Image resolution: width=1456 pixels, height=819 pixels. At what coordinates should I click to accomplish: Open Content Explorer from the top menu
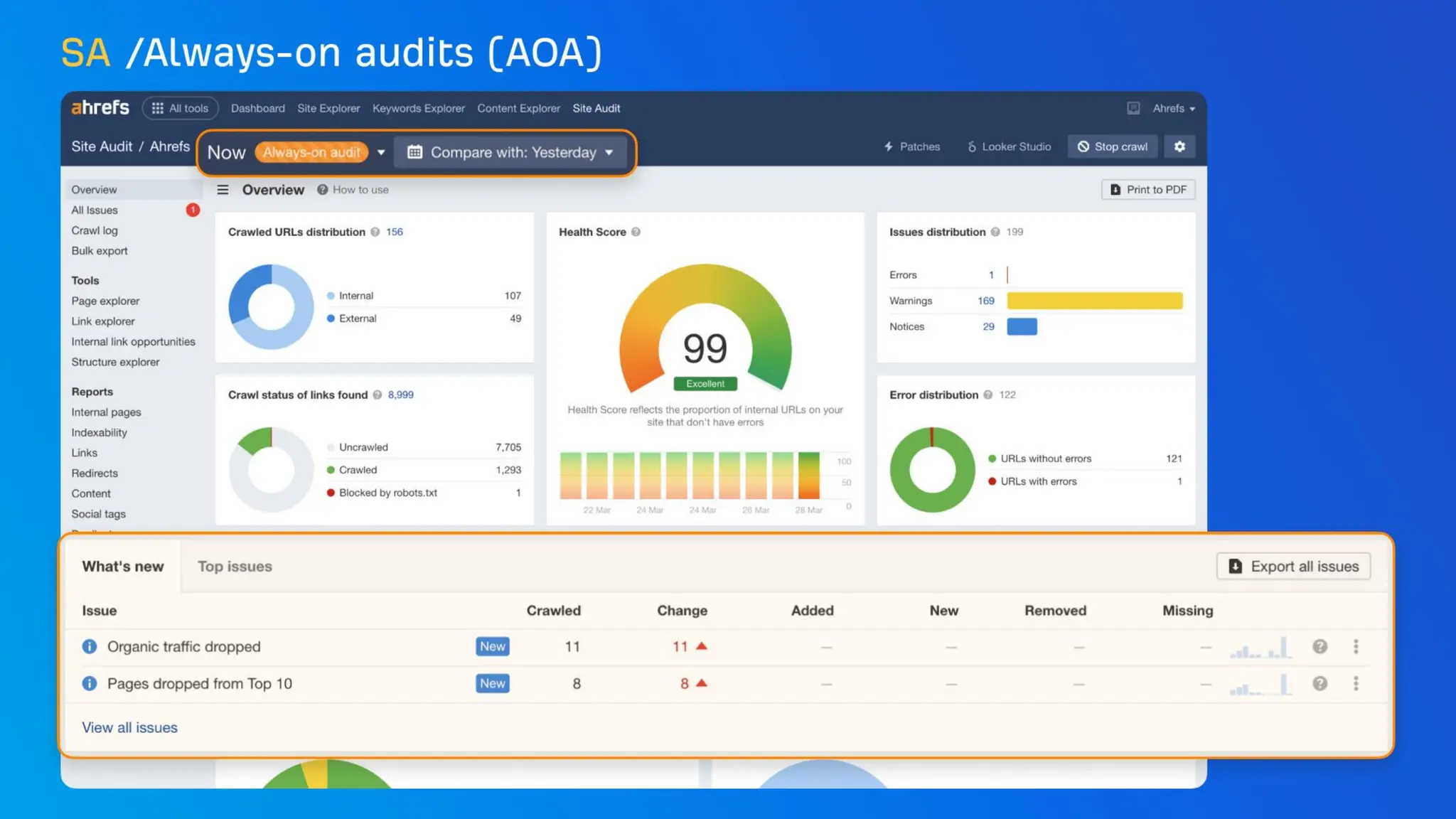(x=518, y=108)
